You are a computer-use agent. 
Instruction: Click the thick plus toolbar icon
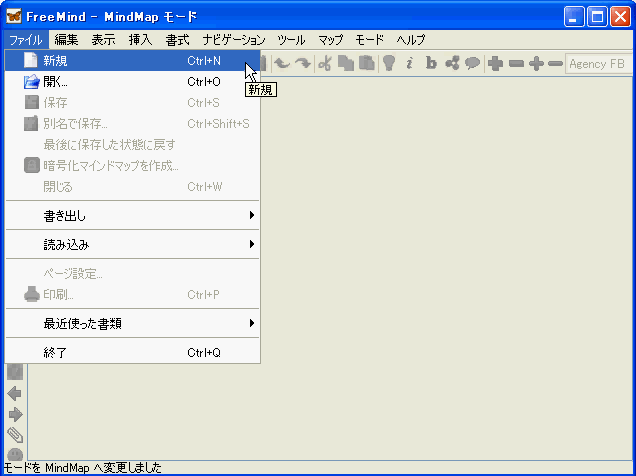click(x=495, y=64)
